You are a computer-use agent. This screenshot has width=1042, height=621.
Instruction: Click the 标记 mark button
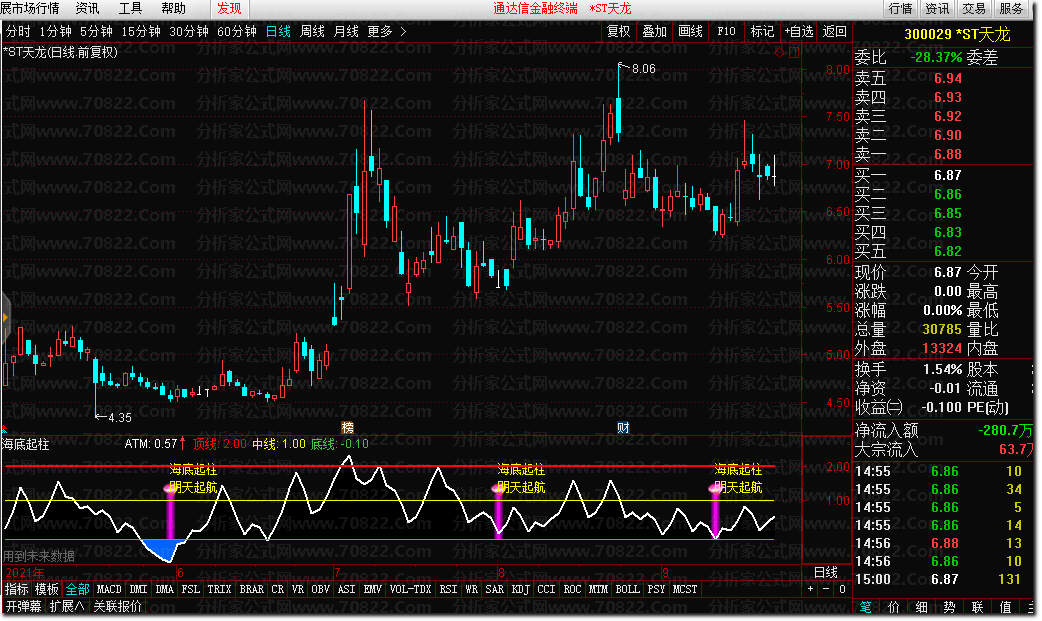click(762, 31)
